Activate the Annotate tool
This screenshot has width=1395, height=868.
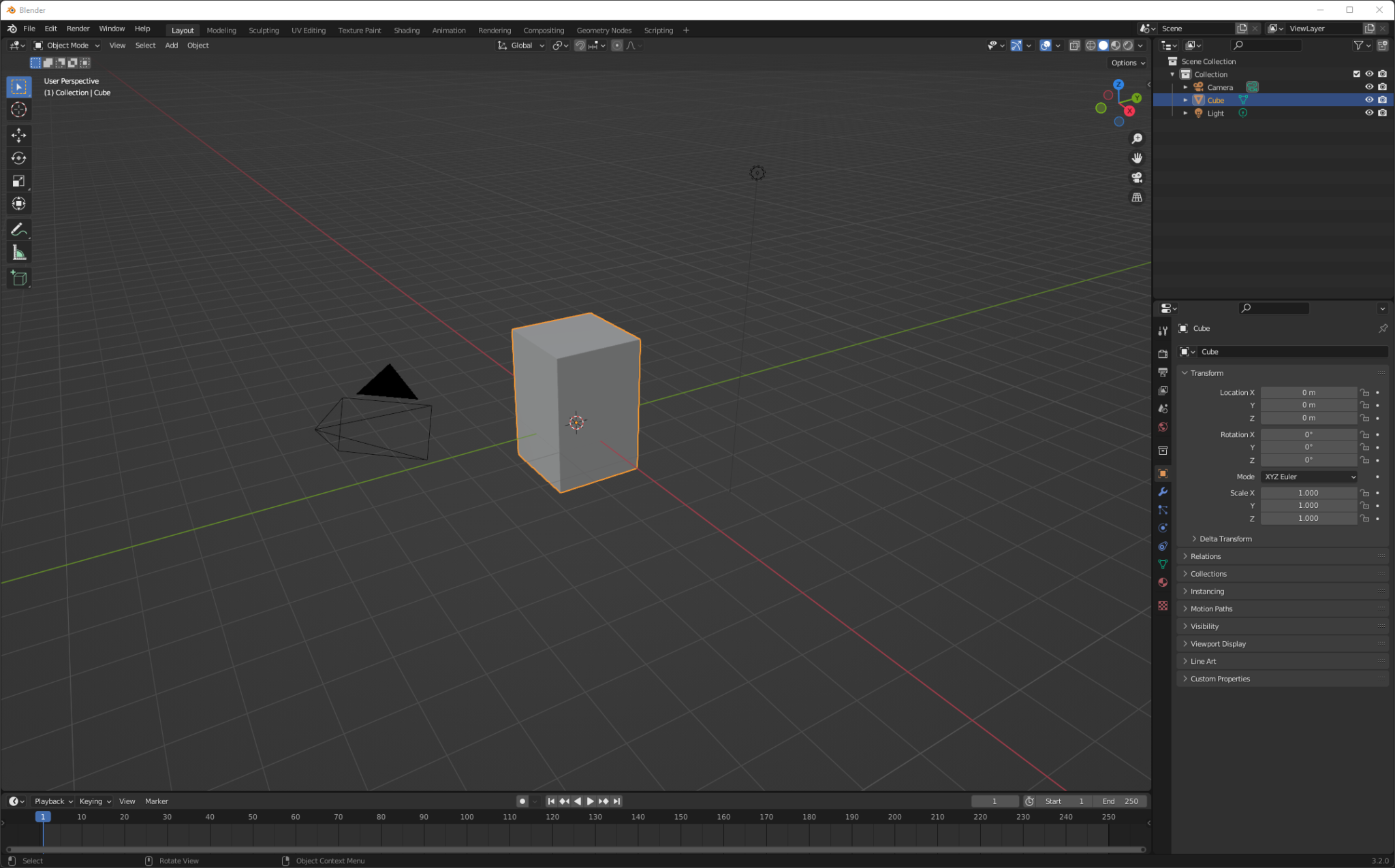pos(18,229)
